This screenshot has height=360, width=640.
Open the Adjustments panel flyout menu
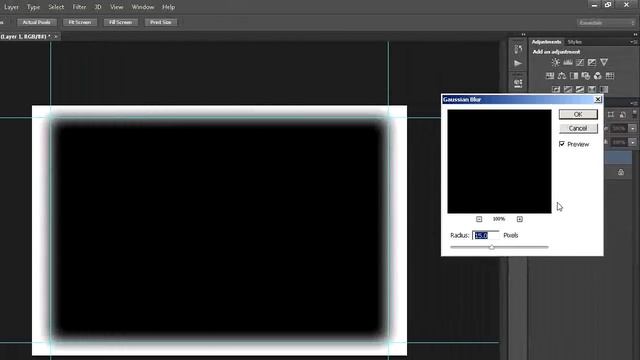[x=633, y=42]
